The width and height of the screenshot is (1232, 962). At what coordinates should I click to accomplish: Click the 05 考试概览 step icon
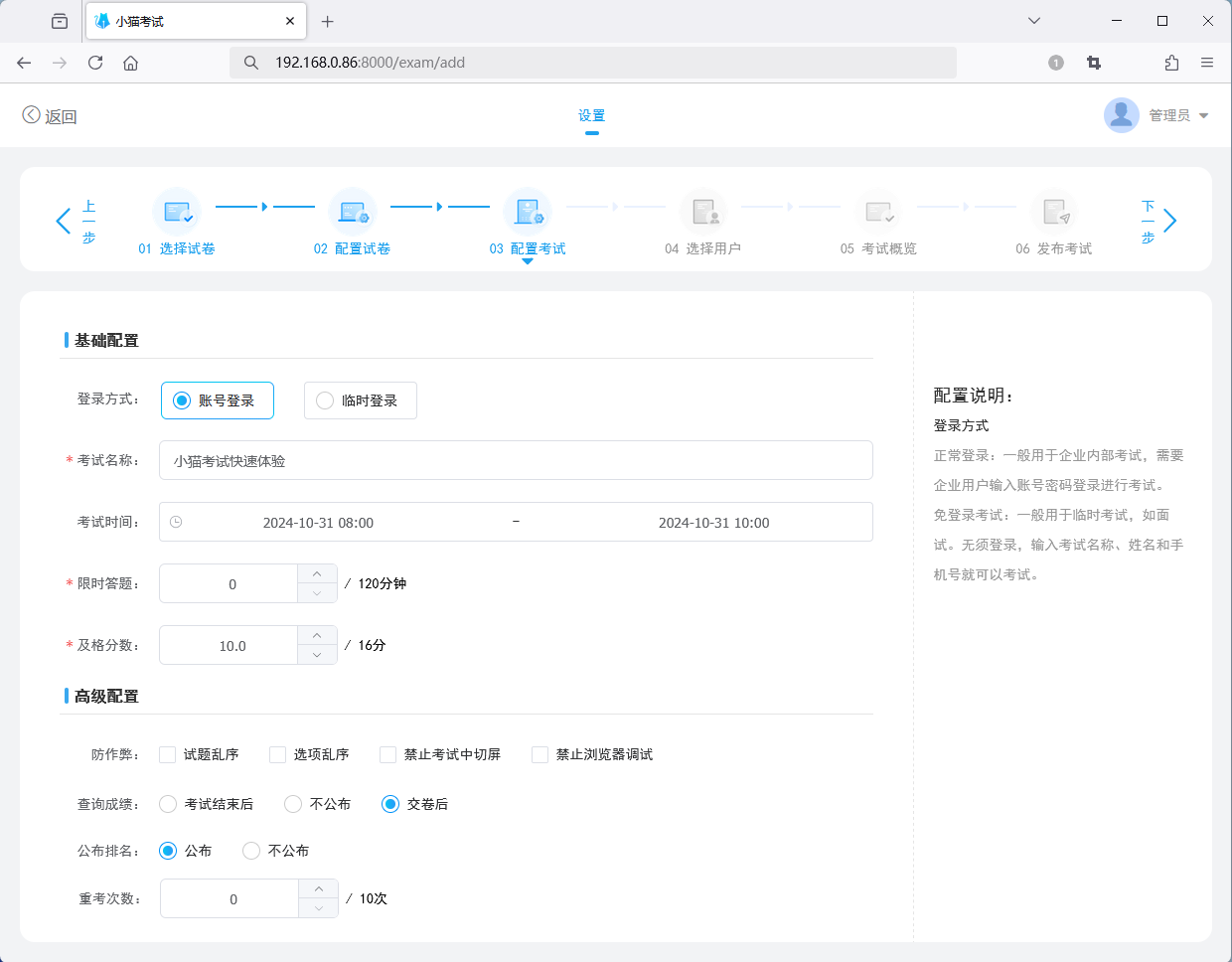click(878, 212)
